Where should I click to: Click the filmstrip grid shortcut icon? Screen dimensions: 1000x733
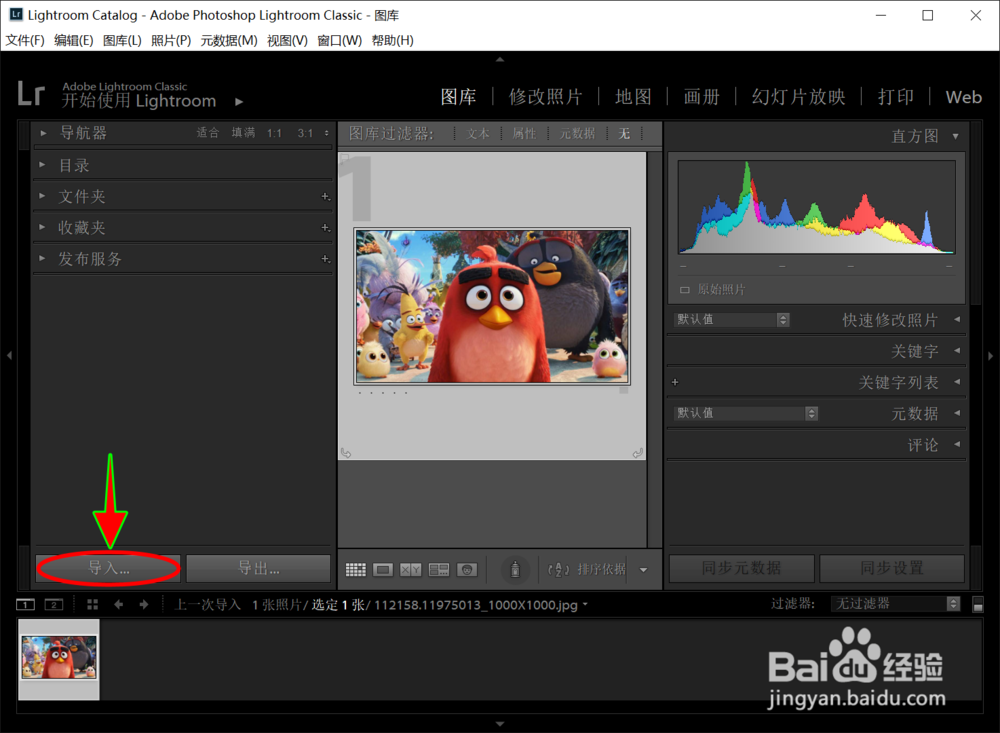coord(92,604)
